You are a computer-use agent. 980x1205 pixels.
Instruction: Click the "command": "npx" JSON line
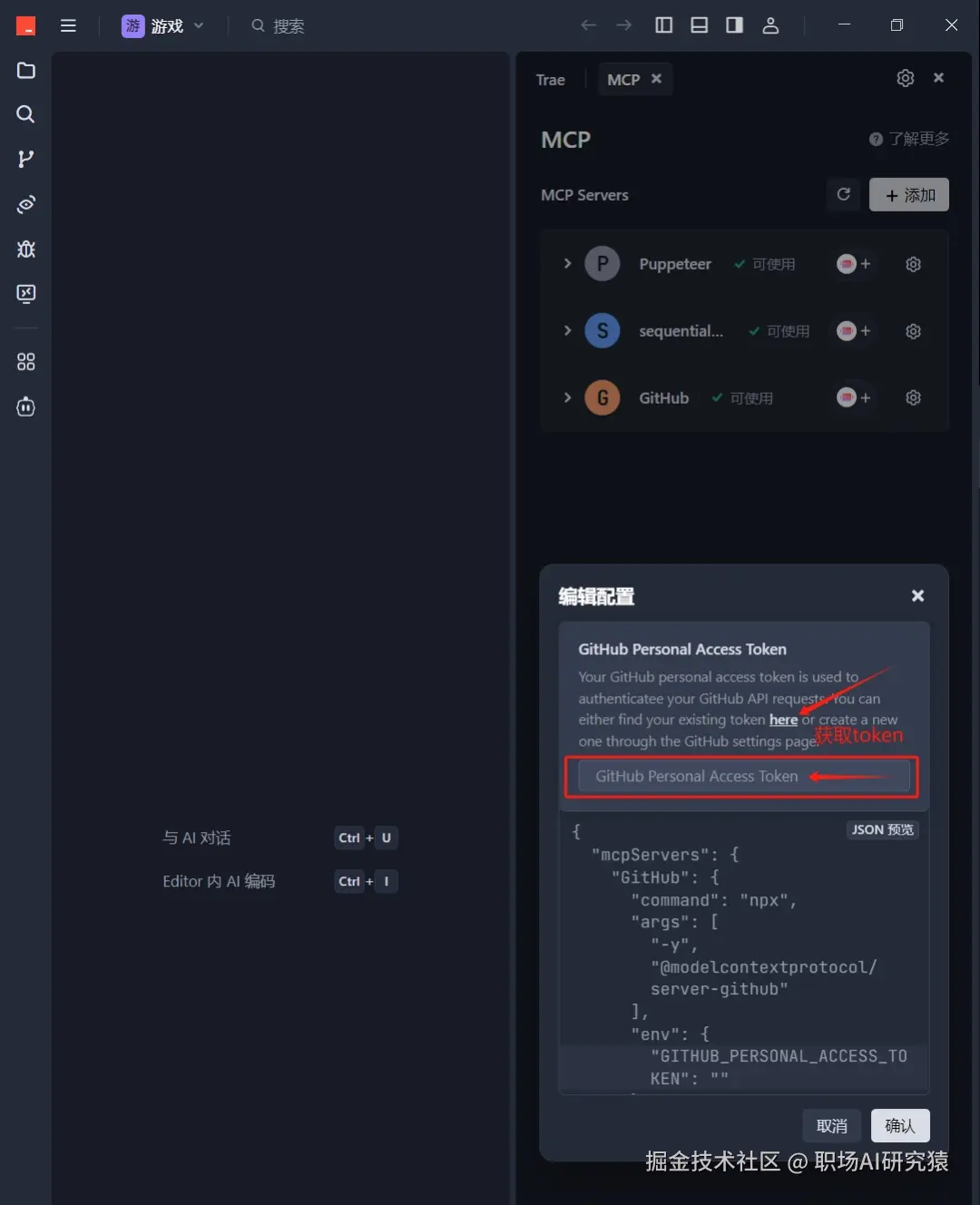[714, 900]
